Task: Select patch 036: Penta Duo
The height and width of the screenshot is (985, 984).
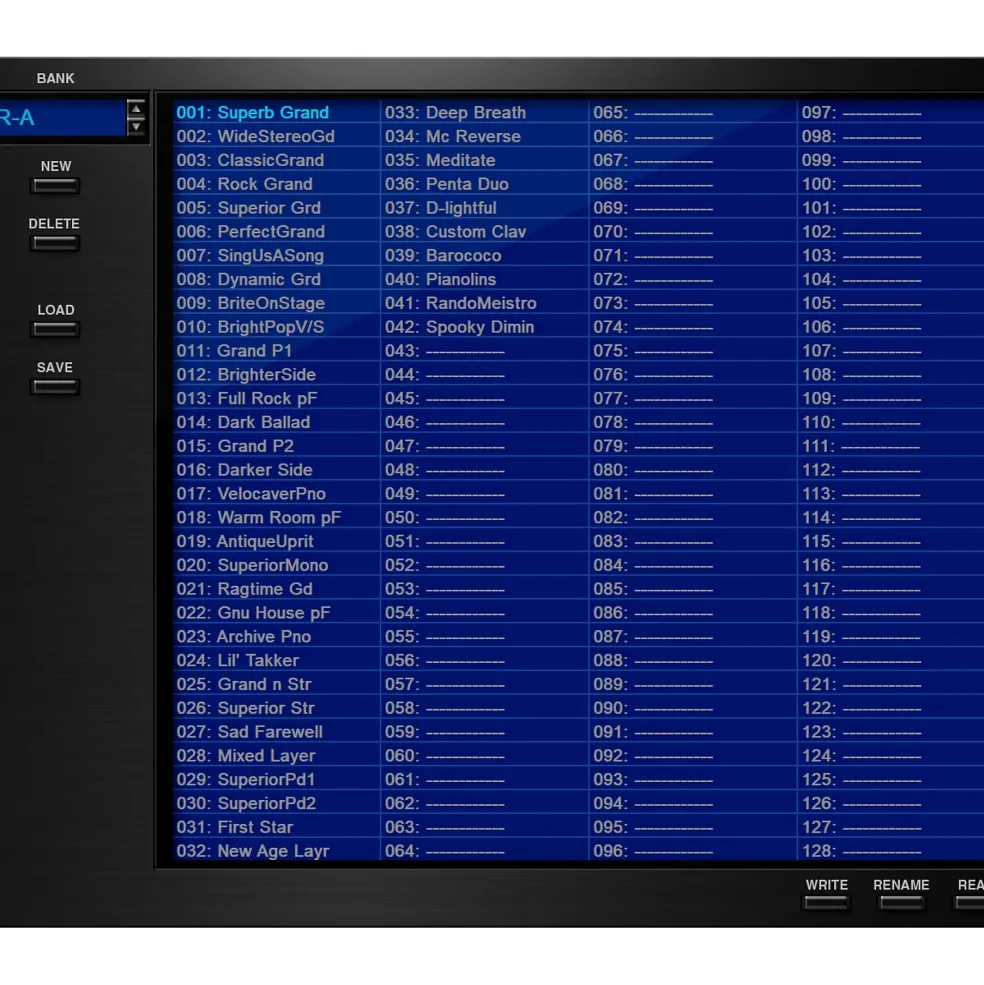Action: 484,184
